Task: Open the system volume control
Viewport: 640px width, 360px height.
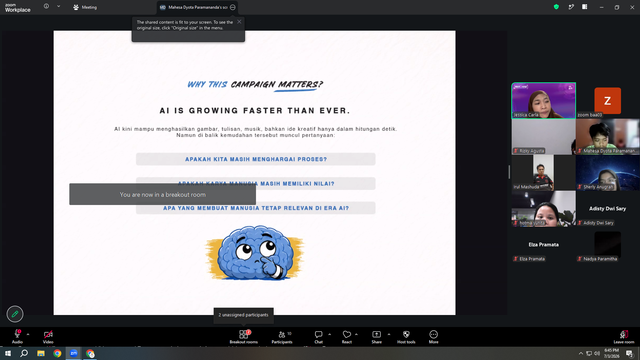Action: click(597, 353)
